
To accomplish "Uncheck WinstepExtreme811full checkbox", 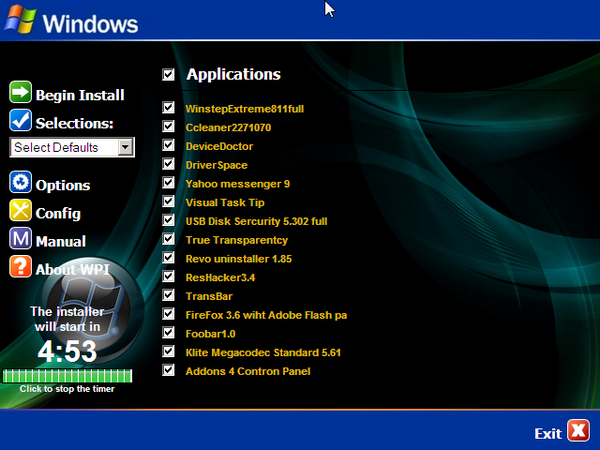I will point(168,108).
